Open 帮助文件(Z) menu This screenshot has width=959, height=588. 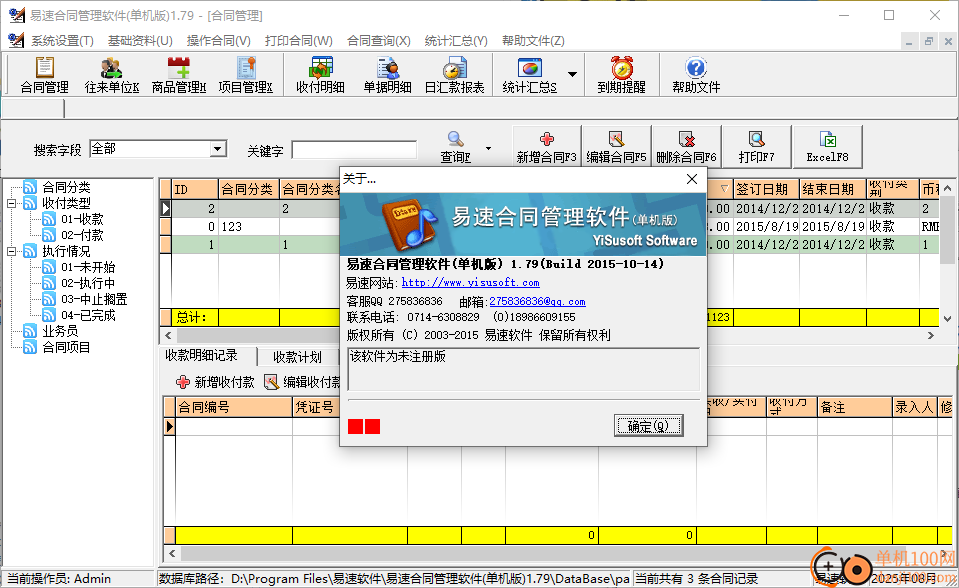[x=533, y=41]
